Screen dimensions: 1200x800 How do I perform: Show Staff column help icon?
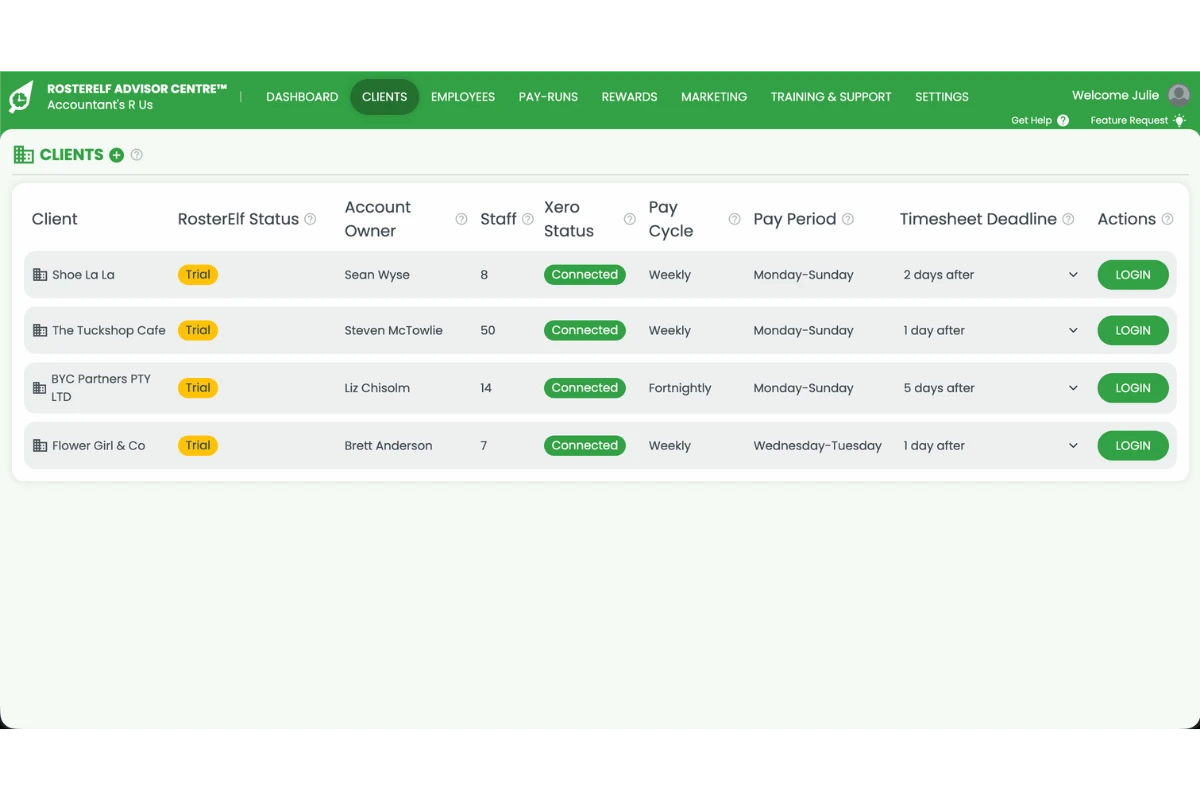[528, 219]
